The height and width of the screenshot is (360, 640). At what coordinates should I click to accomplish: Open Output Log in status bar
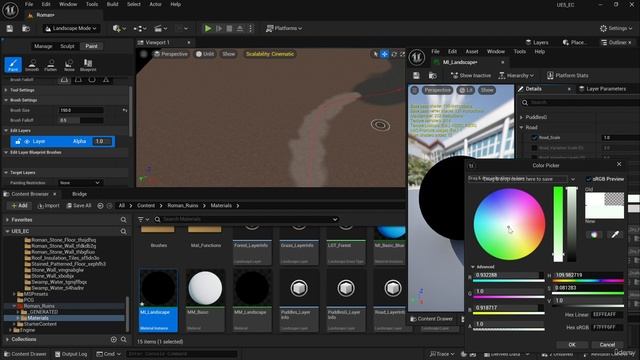coord(71,354)
